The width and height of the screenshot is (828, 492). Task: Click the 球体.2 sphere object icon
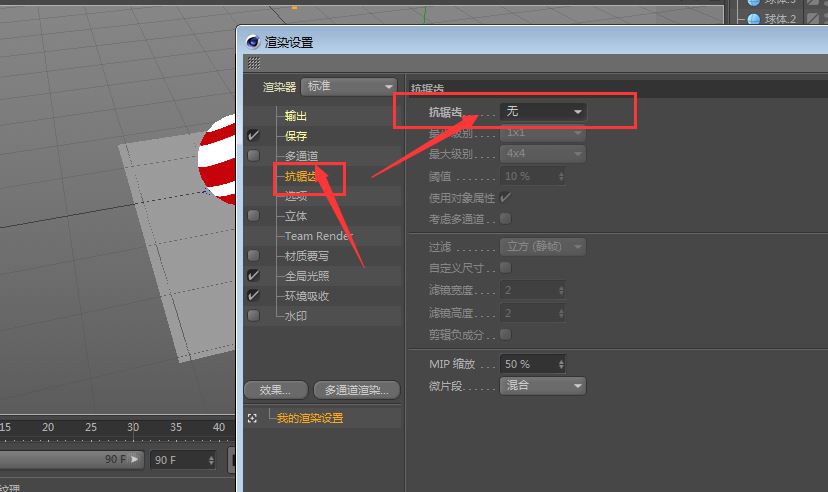click(x=754, y=19)
